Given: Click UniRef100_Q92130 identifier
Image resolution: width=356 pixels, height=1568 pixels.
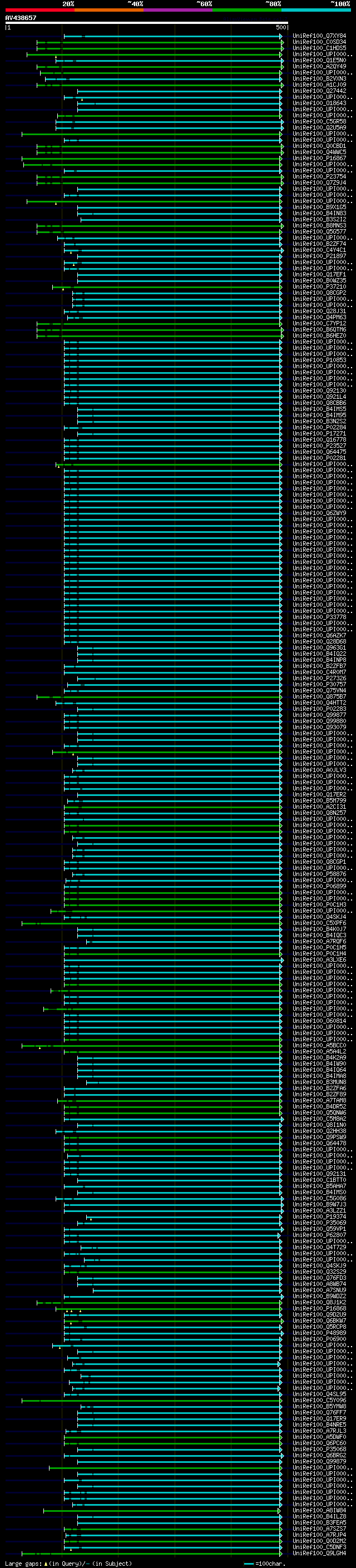Looking at the screenshot, I should click(319, 391).
